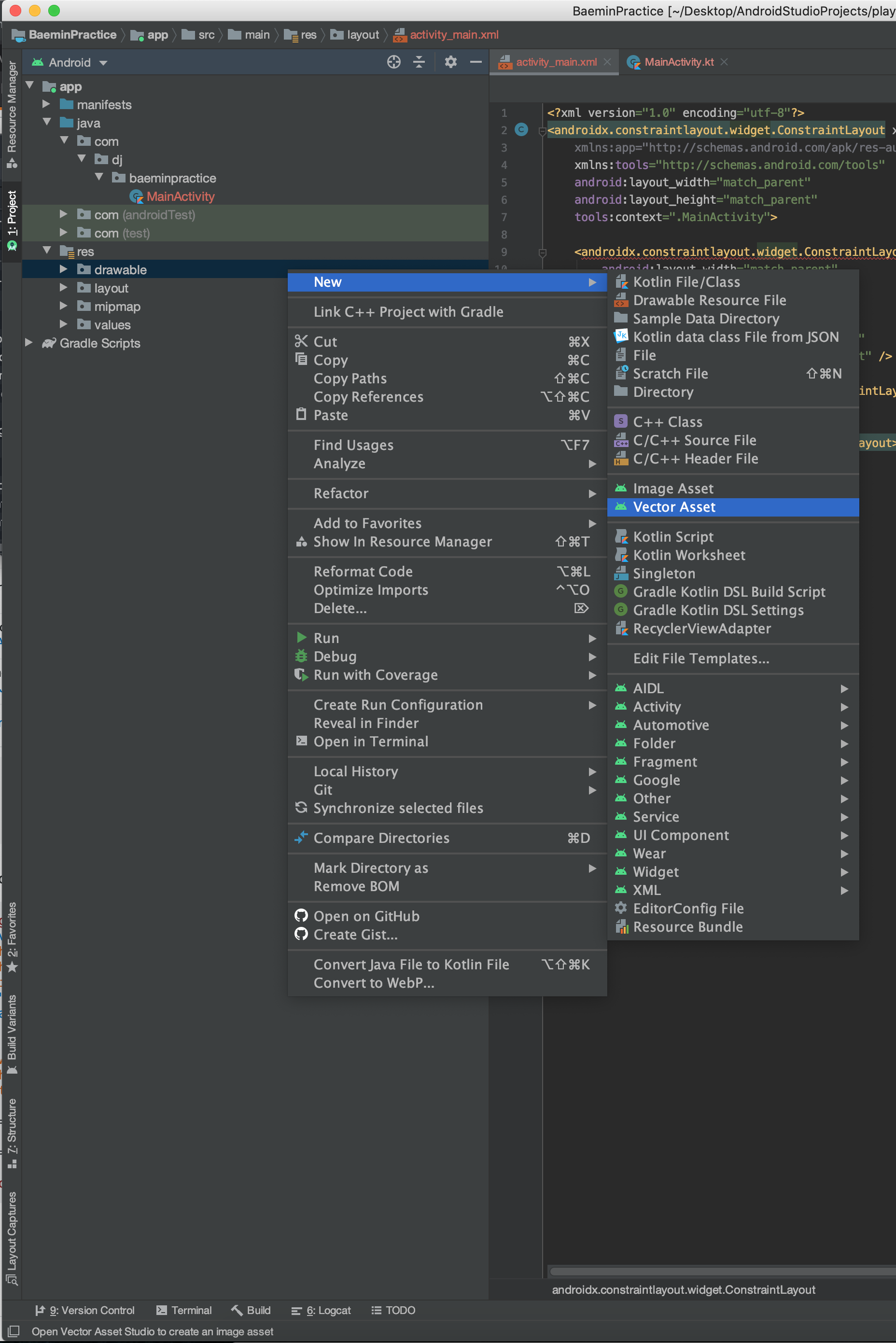Click the locate/scroll-from-source target icon
The height and width of the screenshot is (1343, 896).
[x=394, y=62]
